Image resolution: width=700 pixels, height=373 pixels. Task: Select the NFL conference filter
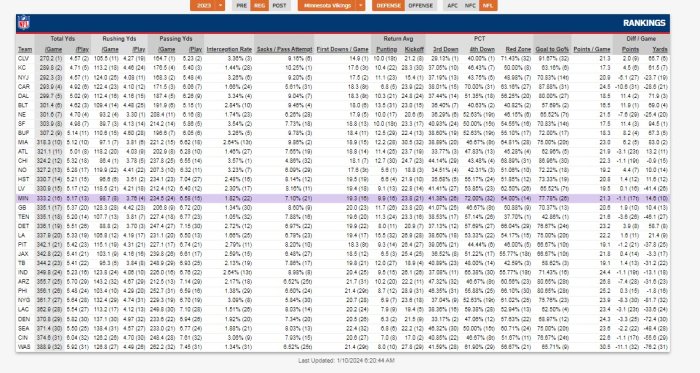pos(488,5)
